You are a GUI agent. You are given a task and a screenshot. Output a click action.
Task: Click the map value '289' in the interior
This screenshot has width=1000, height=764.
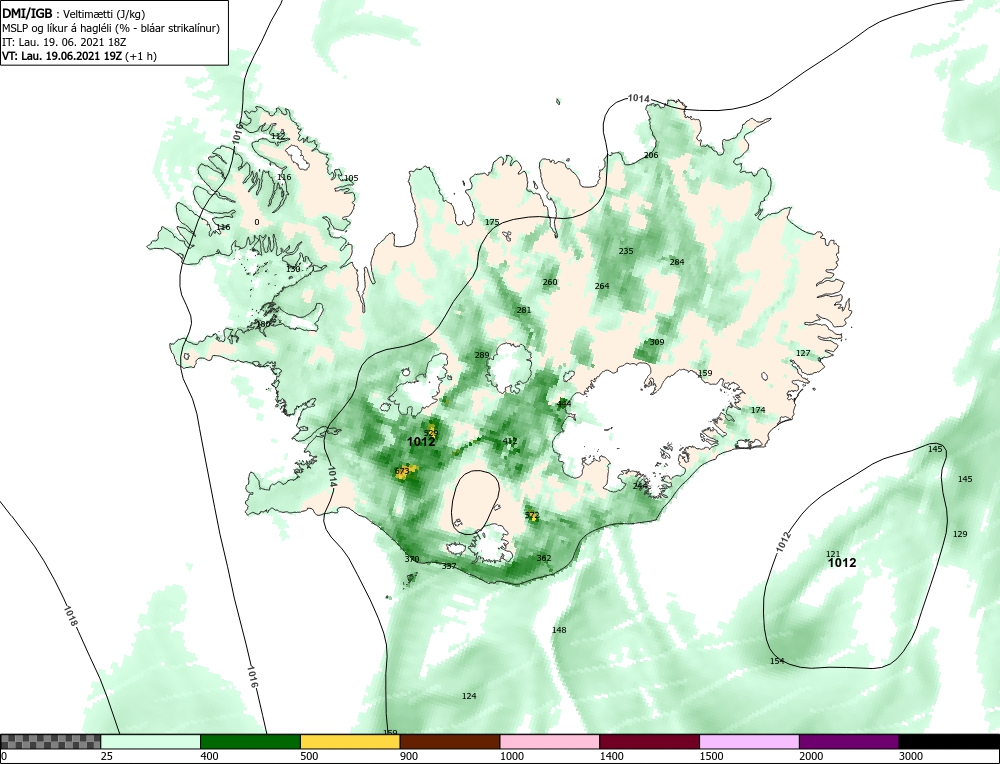pyautogui.click(x=482, y=355)
